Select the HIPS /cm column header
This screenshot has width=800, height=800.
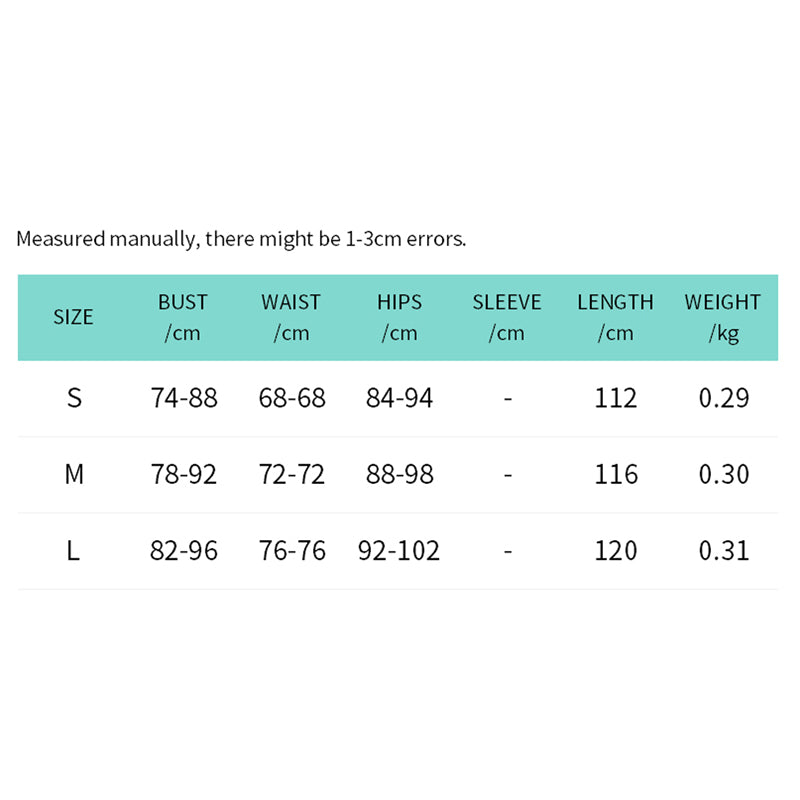(399, 317)
